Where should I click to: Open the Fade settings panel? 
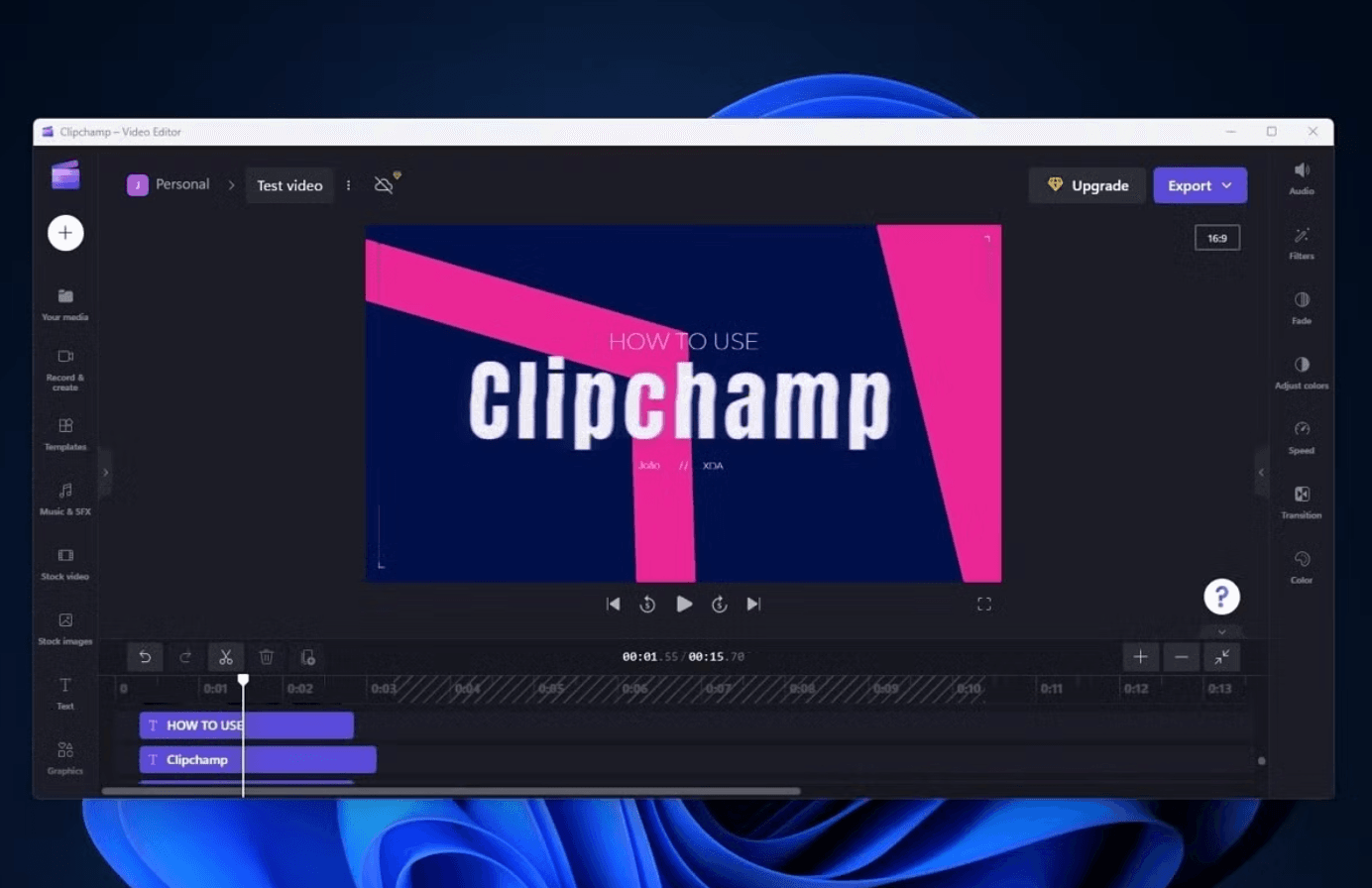point(1302,308)
